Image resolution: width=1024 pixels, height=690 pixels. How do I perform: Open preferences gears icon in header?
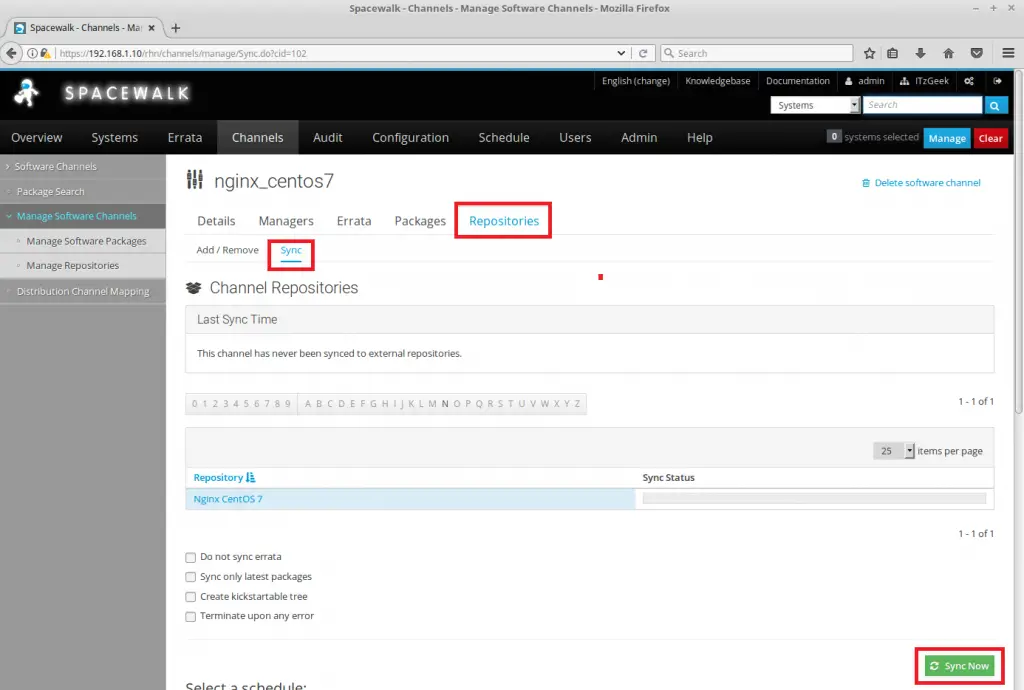[x=969, y=81]
